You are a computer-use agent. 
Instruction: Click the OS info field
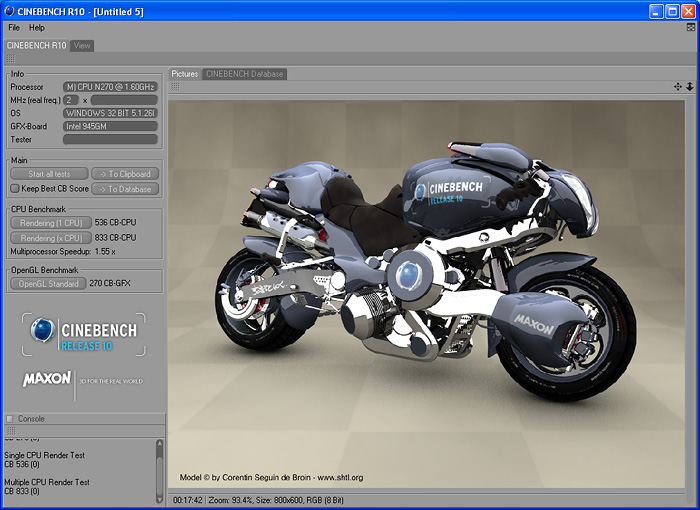(110, 113)
